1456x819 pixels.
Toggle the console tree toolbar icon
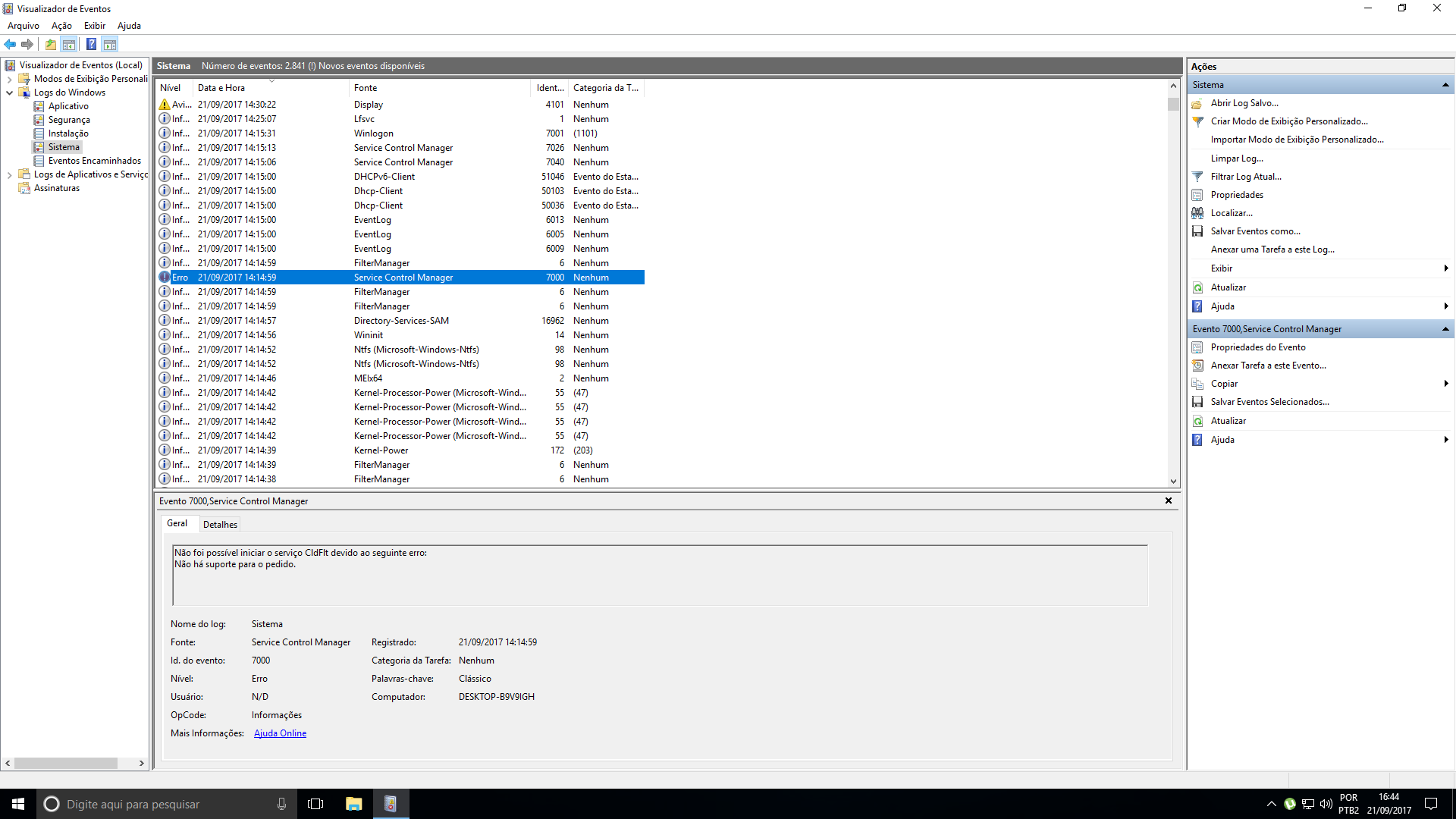pos(69,44)
